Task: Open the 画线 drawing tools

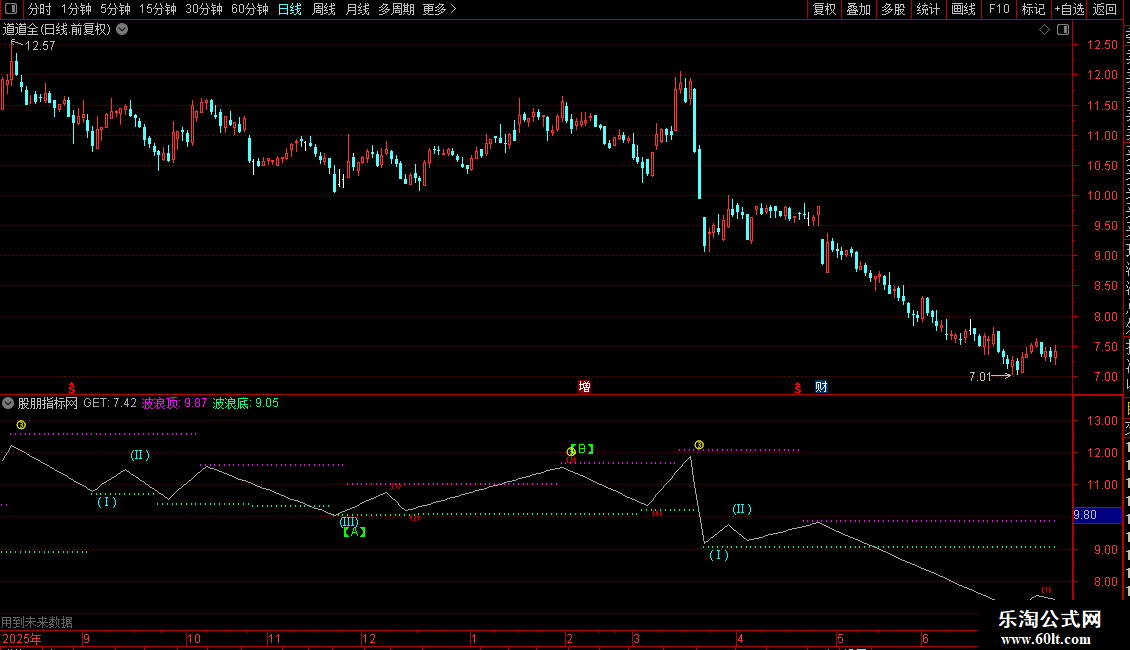Action: click(963, 9)
